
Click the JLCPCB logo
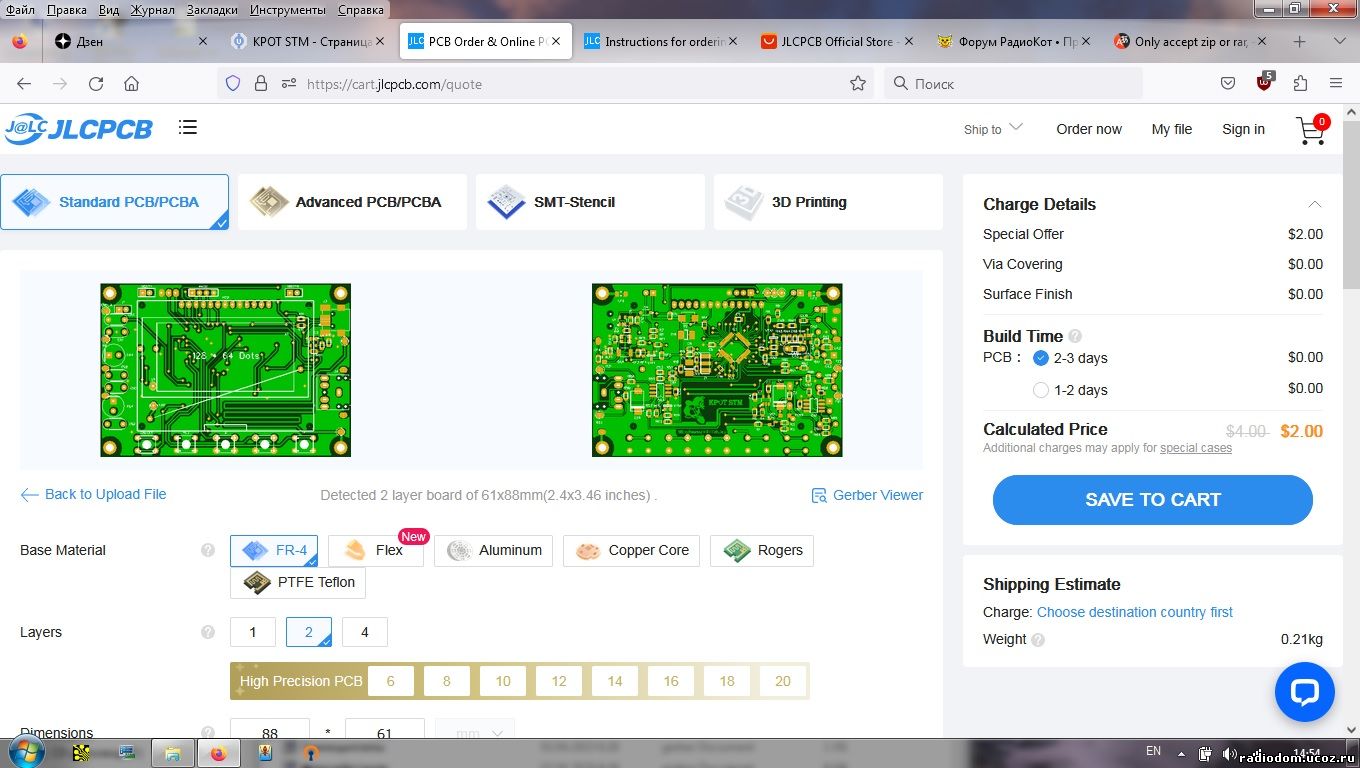point(79,128)
